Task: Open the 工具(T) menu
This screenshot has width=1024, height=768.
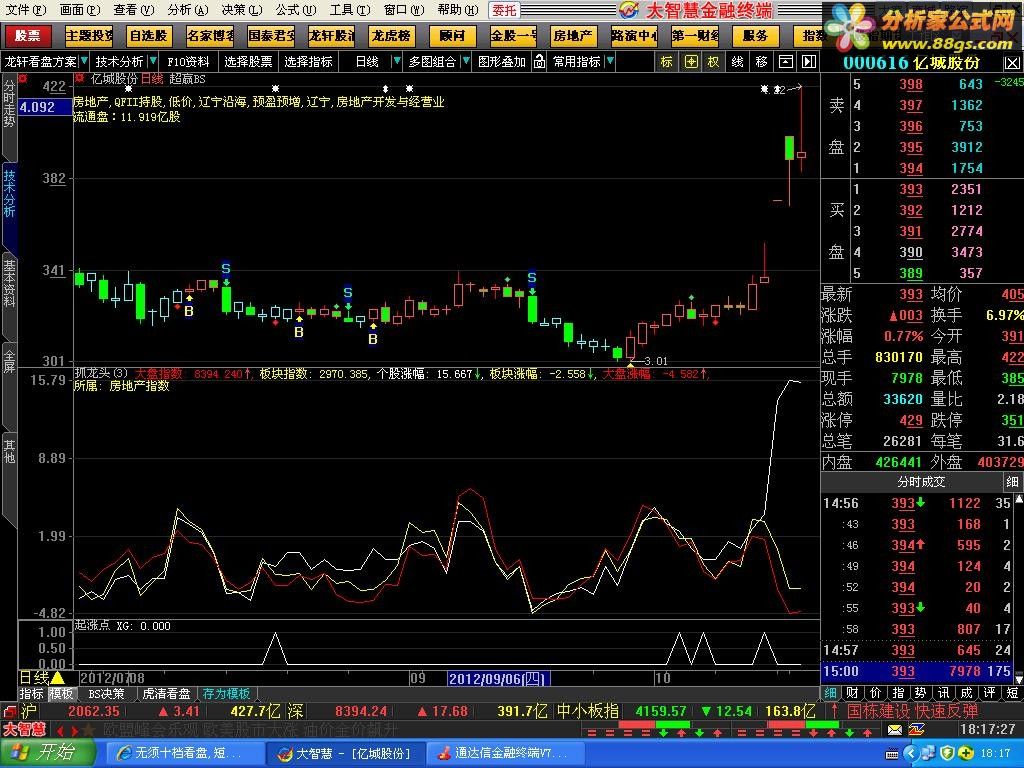Action: point(349,10)
